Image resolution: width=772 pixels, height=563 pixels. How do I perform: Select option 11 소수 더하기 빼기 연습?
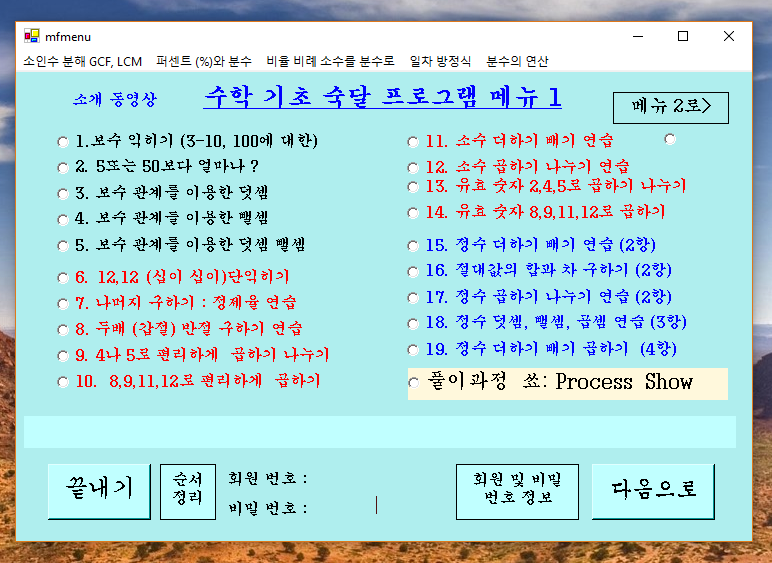click(x=414, y=142)
